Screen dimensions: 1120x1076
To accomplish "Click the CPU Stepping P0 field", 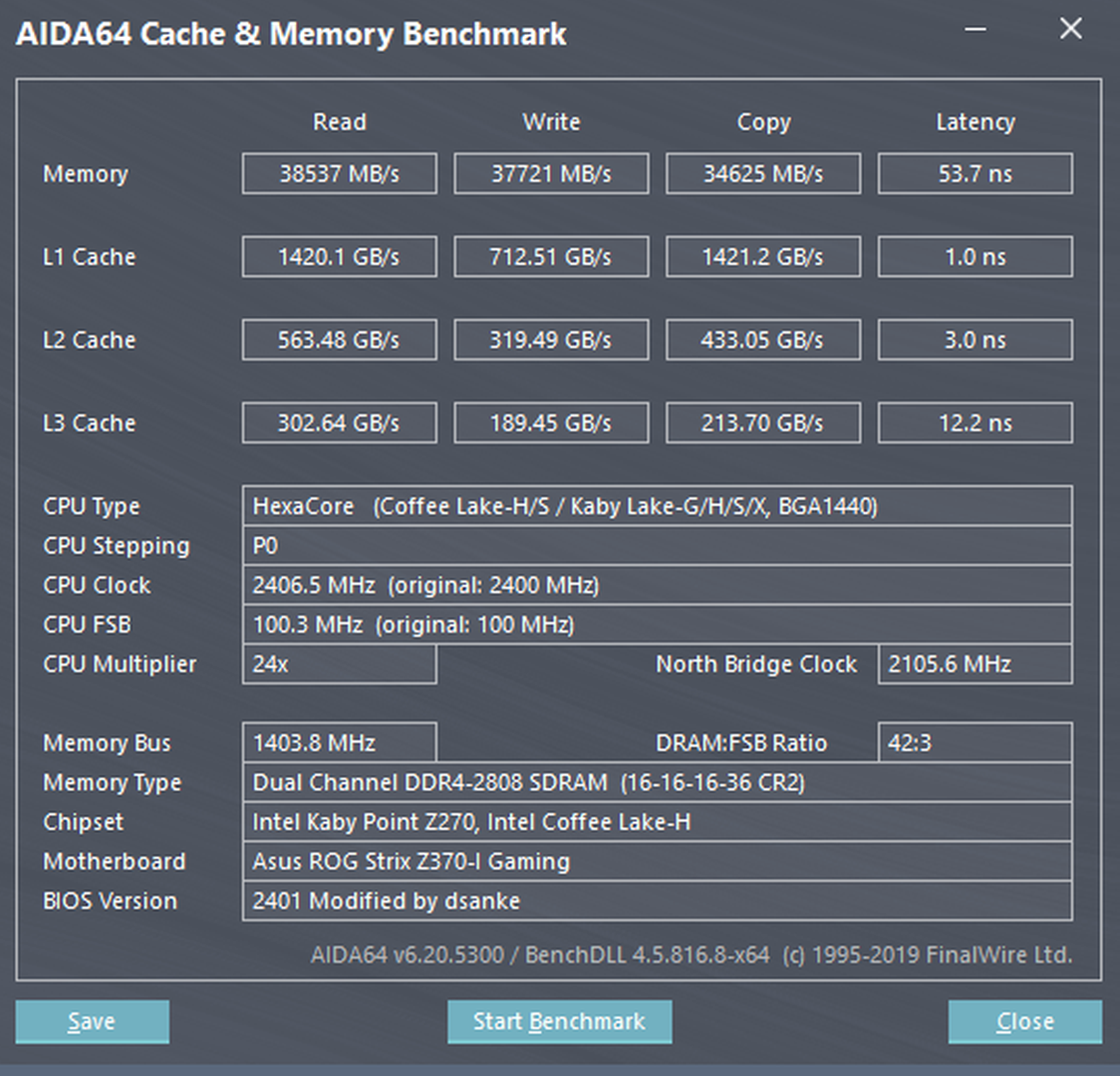I will (x=657, y=546).
